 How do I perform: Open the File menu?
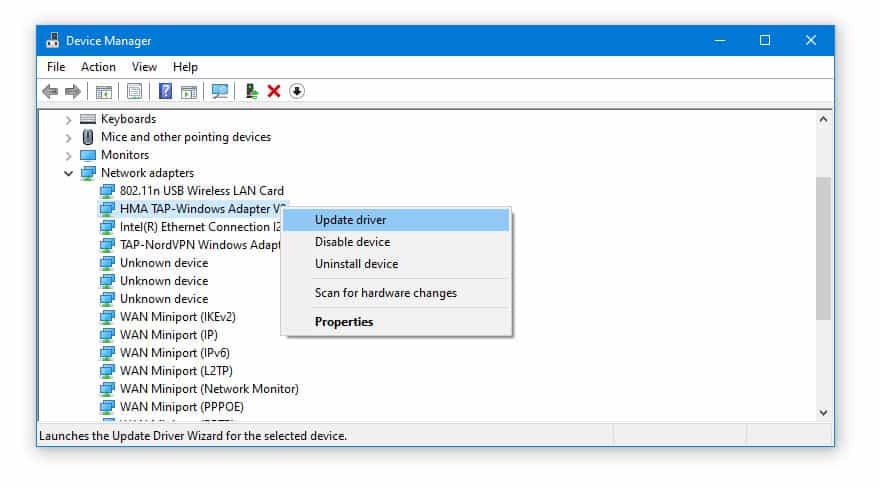[56, 67]
